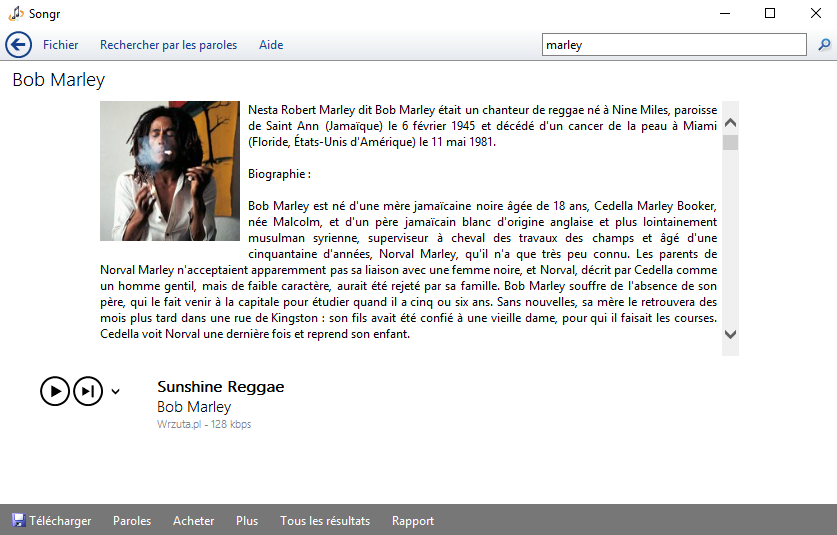This screenshot has width=837, height=535.
Task: Go back with the blue arrow button
Action: pyautogui.click(x=19, y=45)
